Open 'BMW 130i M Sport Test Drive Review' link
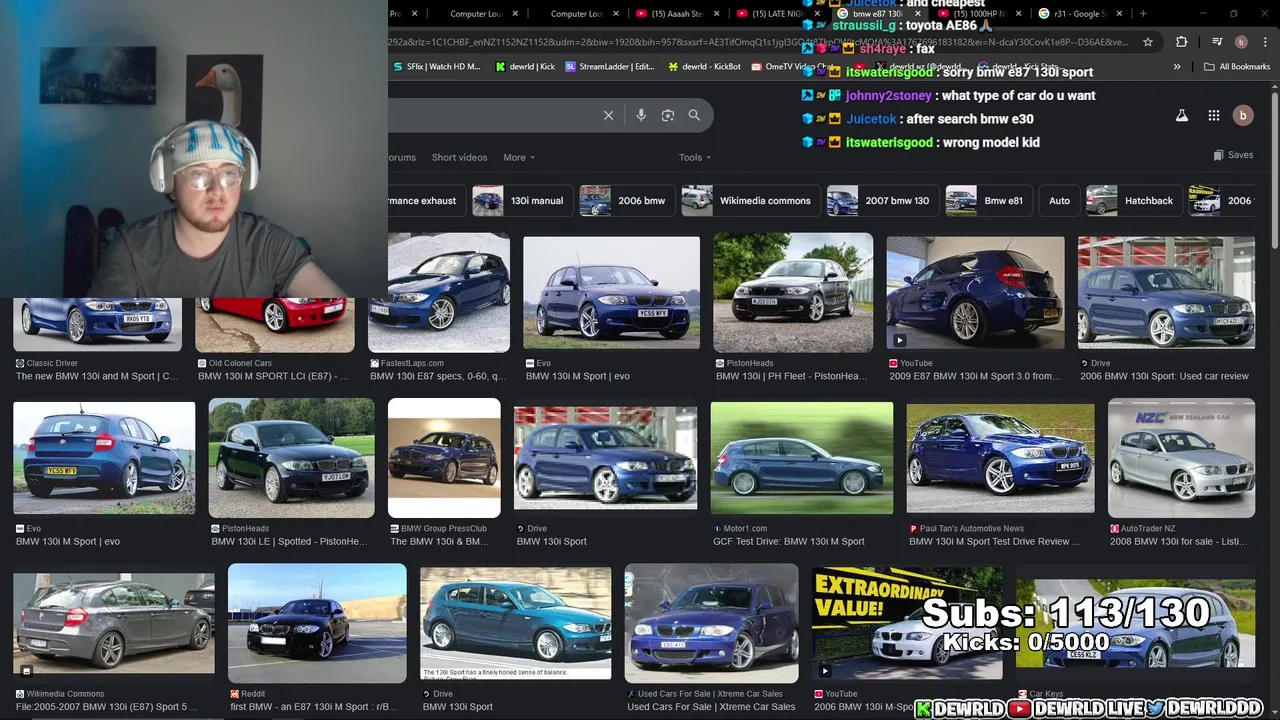This screenshot has width=1280, height=720. (995, 542)
